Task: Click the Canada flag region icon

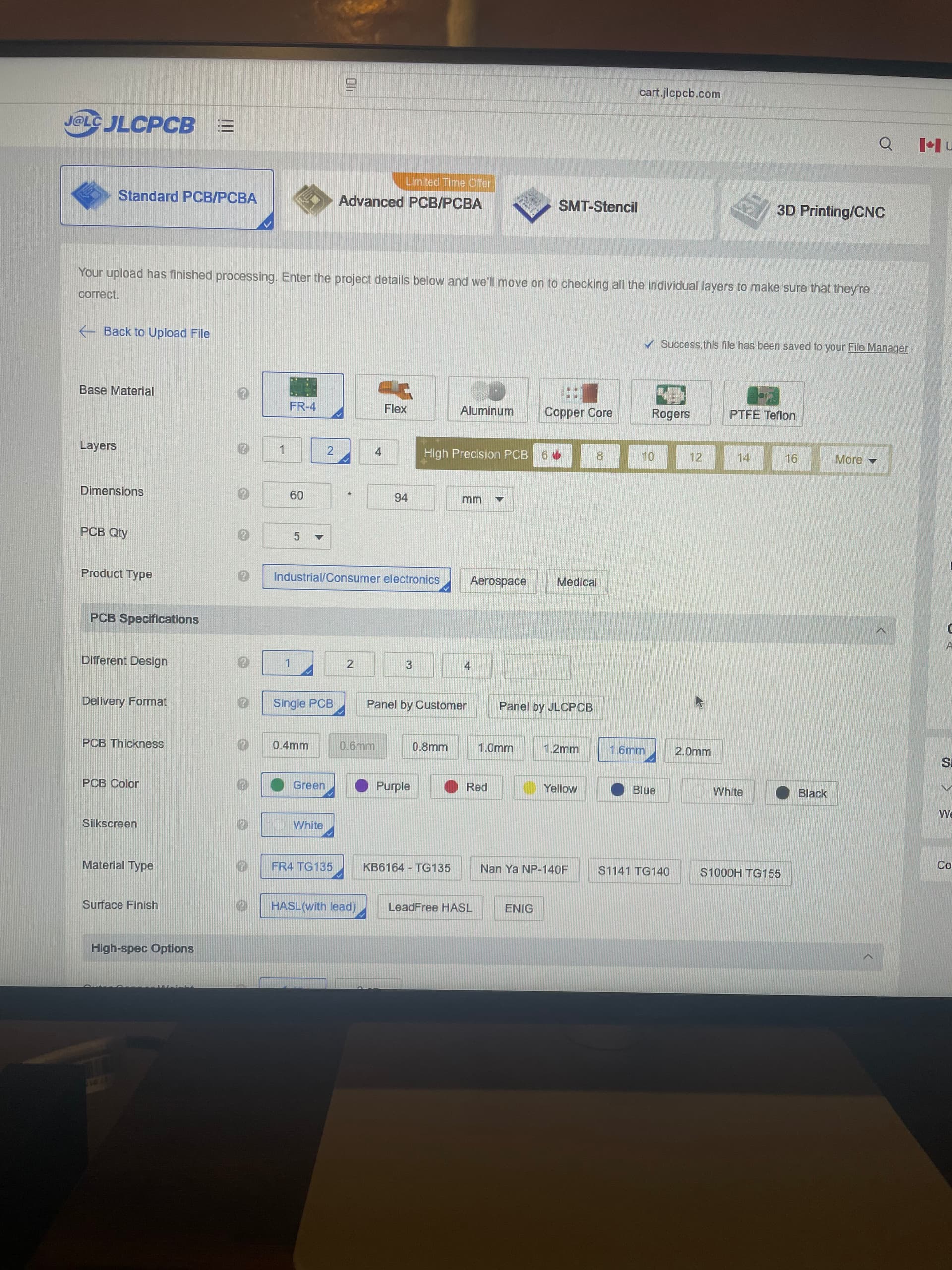Action: 930,145
